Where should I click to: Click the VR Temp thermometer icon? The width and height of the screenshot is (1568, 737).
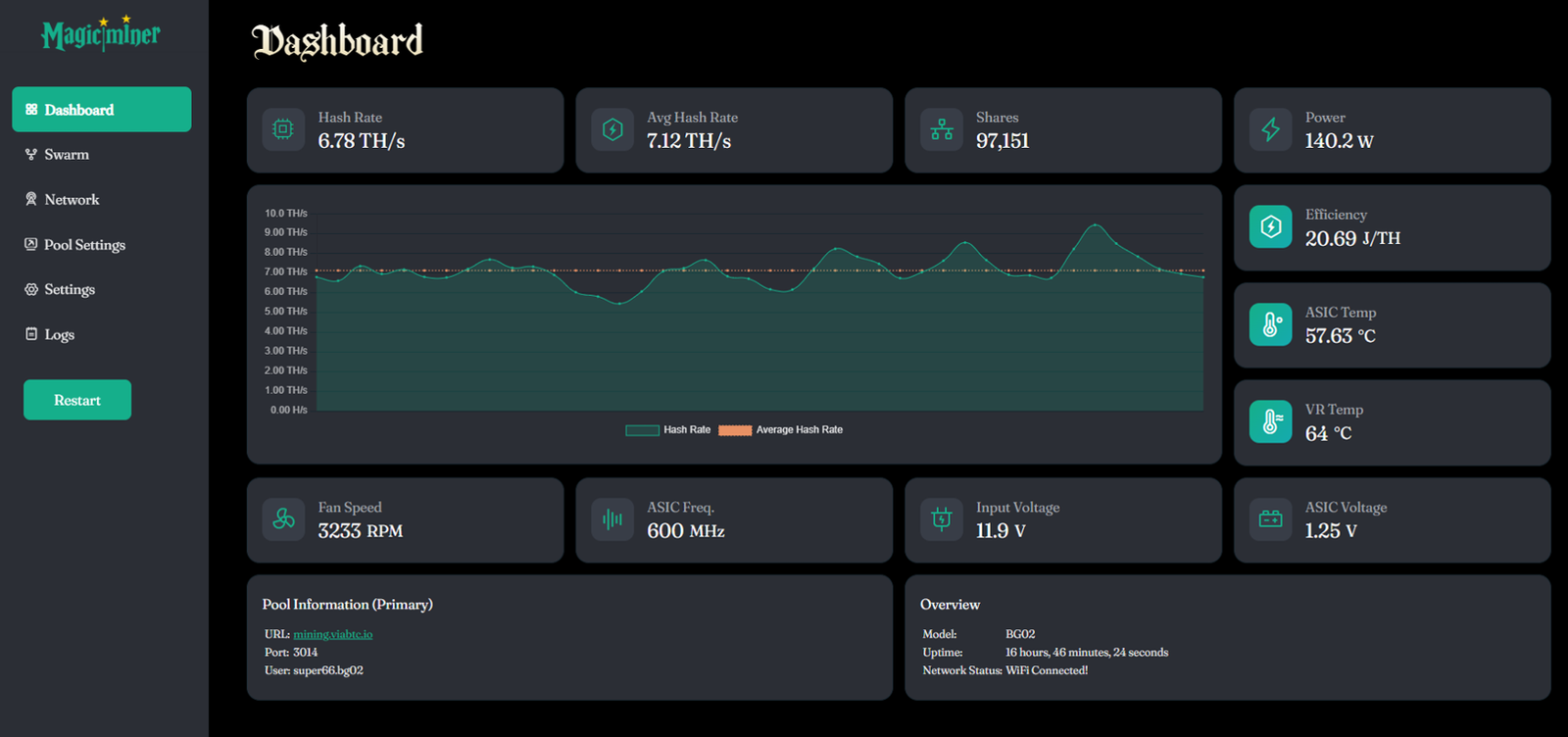coord(1270,421)
